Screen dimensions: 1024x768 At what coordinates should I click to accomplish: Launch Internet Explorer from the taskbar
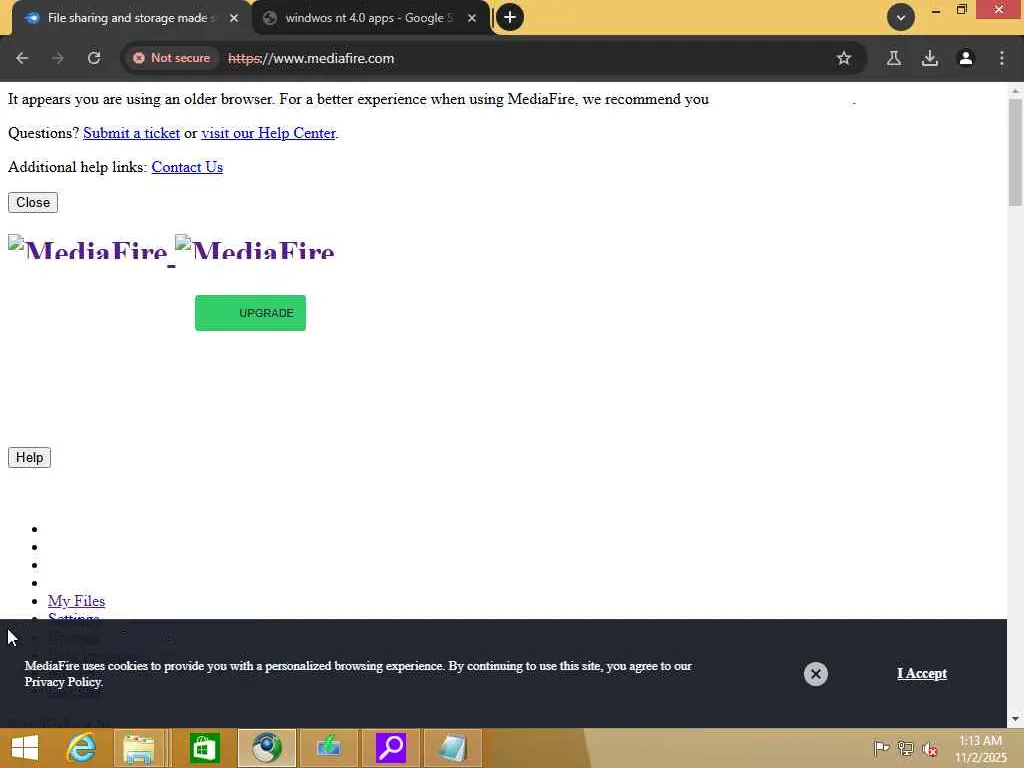[x=82, y=748]
